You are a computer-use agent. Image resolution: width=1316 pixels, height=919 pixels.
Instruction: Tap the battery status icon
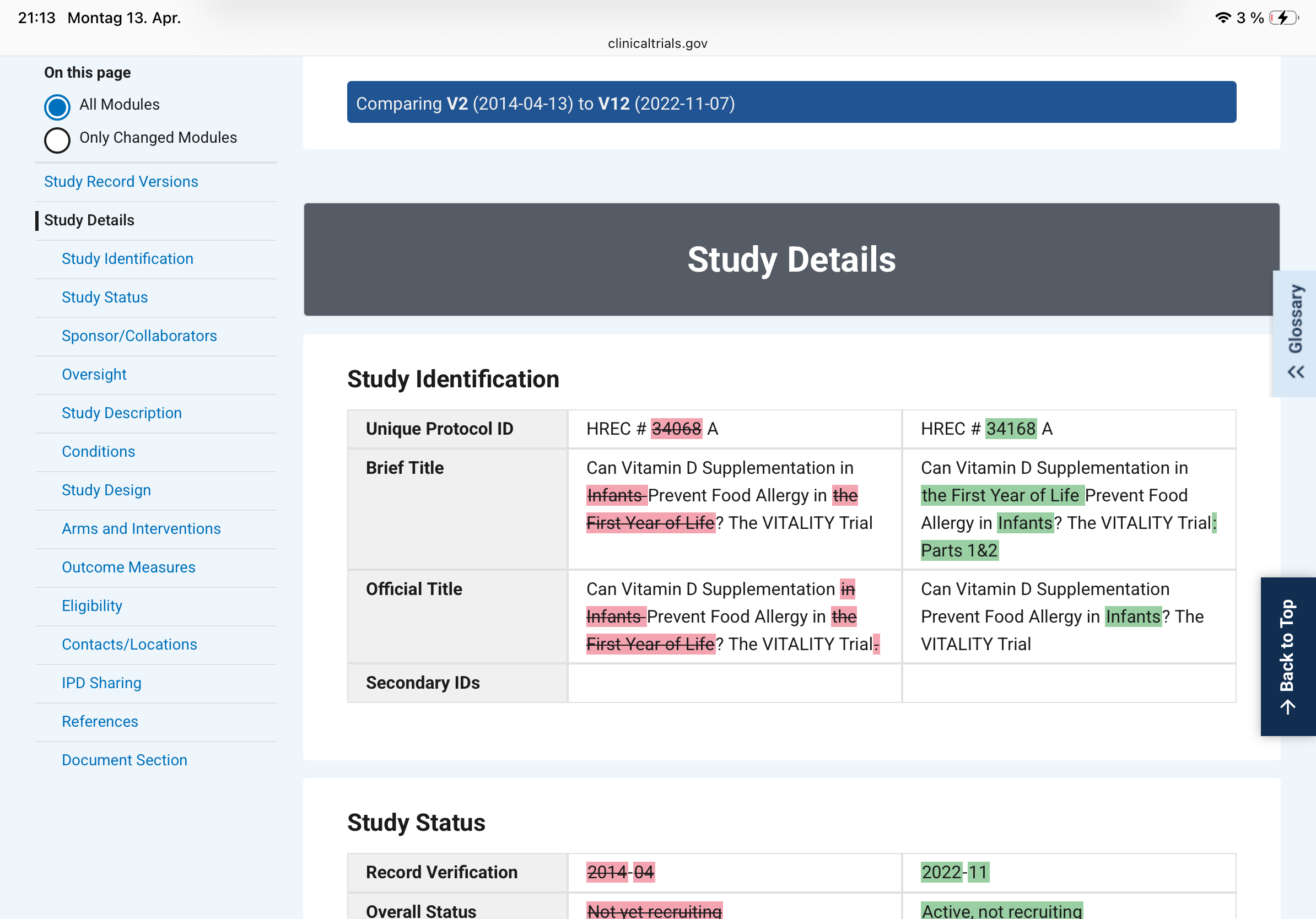coord(1283,18)
